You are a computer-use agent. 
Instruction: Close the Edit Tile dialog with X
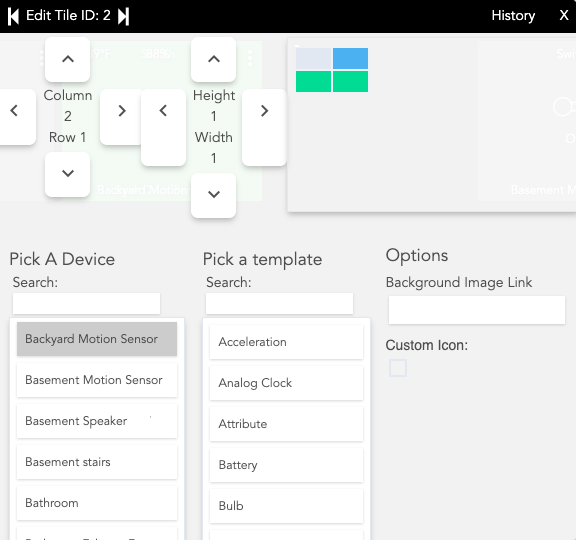[x=564, y=15]
